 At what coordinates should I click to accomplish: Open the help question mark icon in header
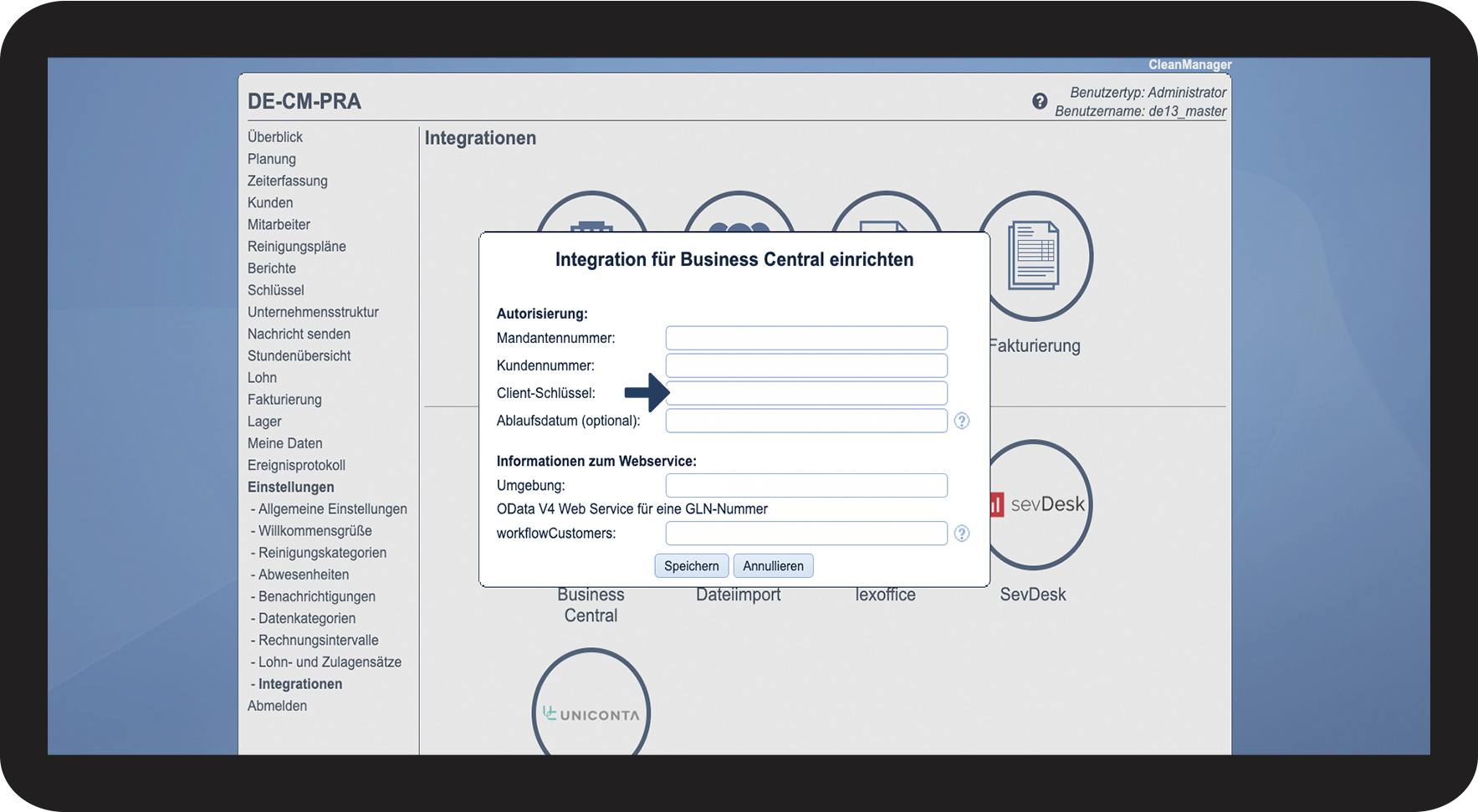point(1040,101)
